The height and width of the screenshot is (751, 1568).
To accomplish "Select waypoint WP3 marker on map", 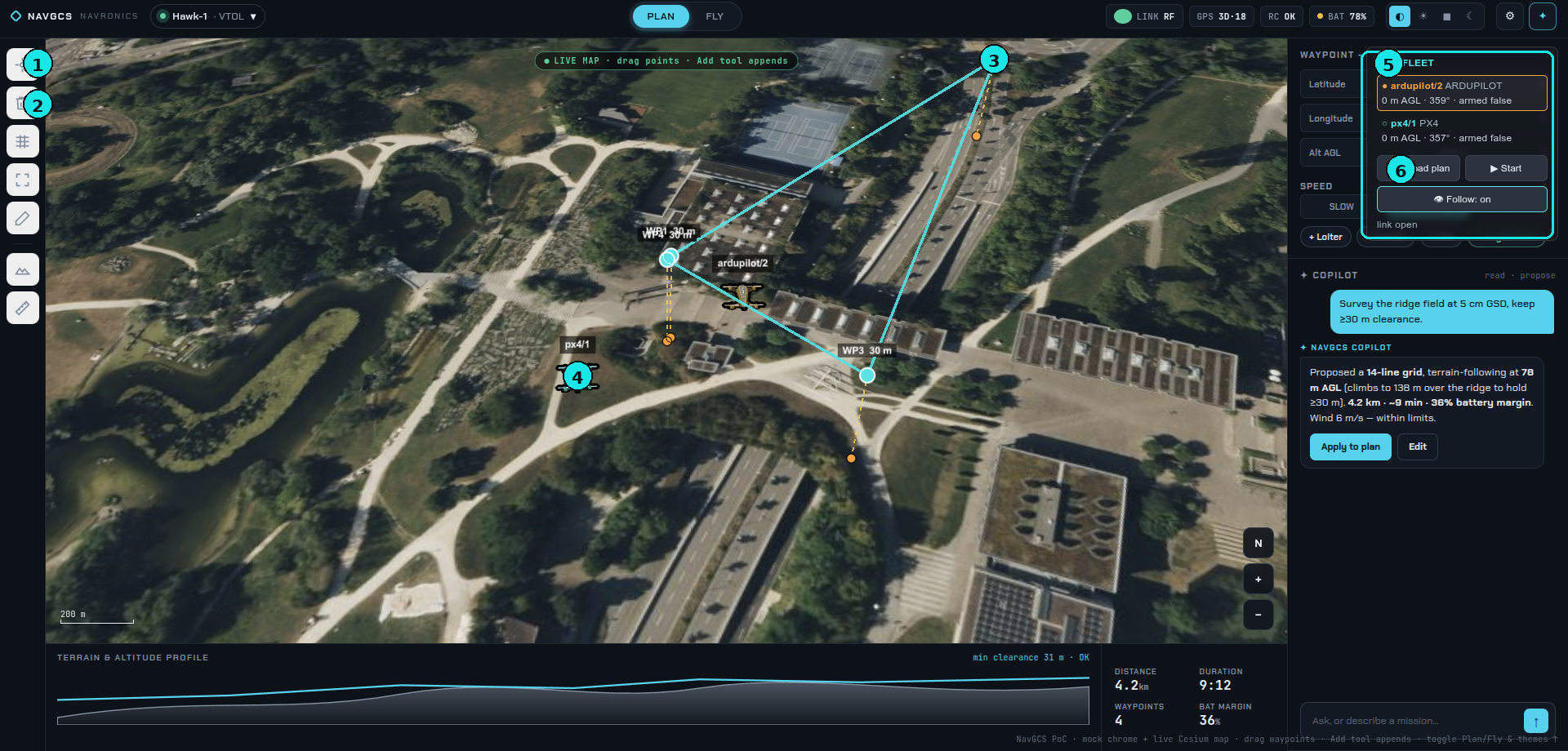I will point(866,375).
